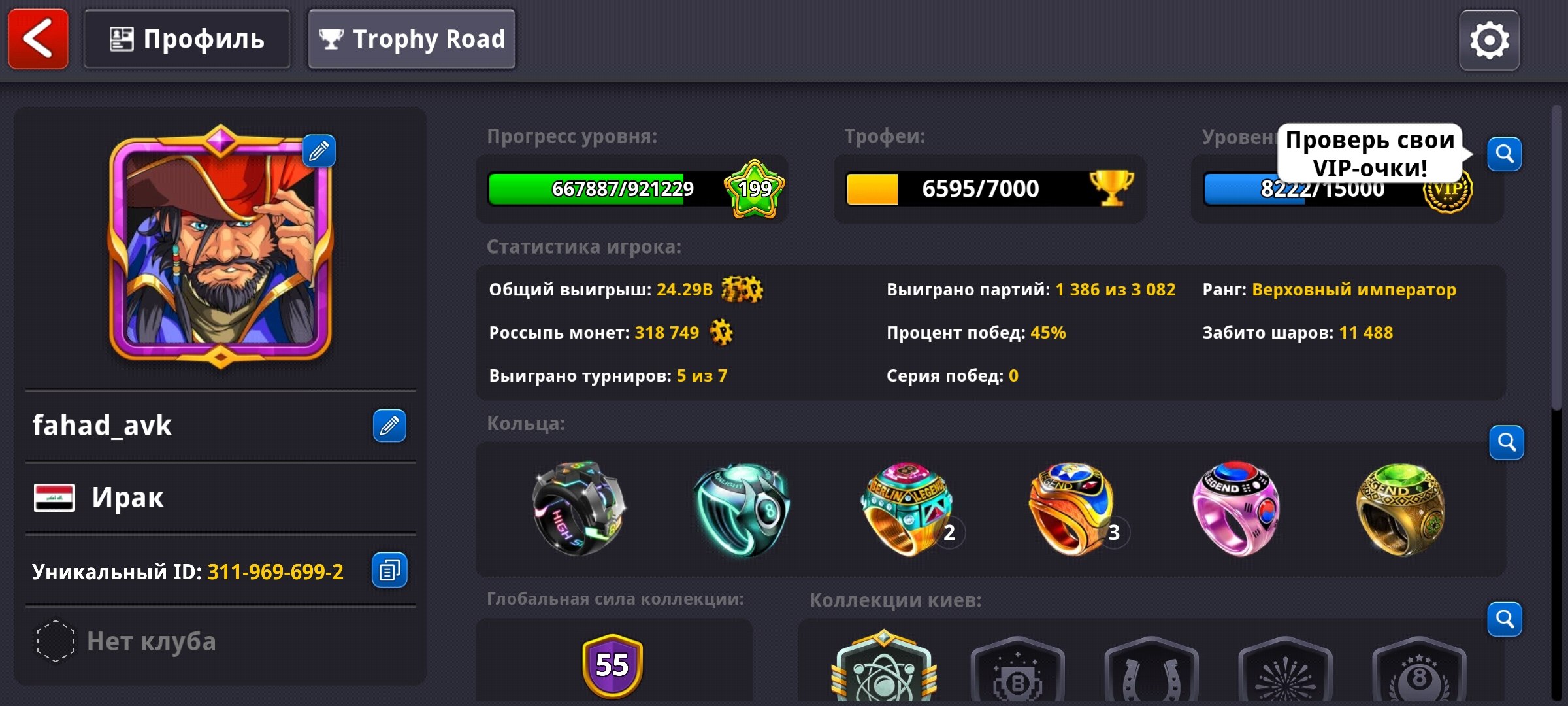Select the Berlin Legend ring
Viewport: 1568px width, 706px height.
[x=907, y=509]
